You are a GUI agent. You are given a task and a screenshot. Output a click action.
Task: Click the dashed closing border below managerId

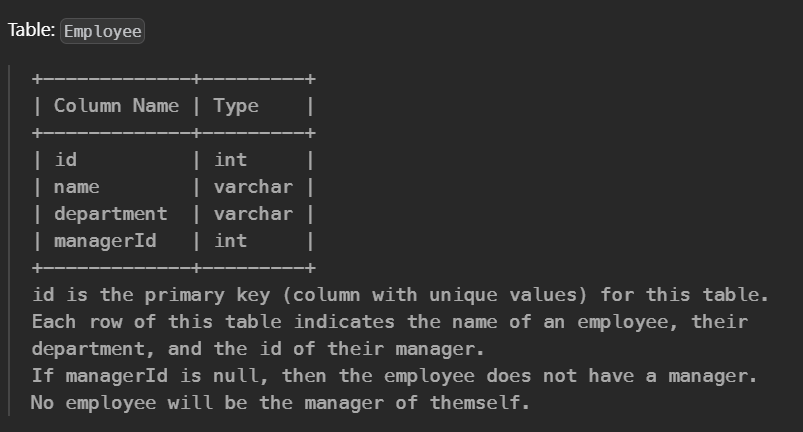[174, 268]
